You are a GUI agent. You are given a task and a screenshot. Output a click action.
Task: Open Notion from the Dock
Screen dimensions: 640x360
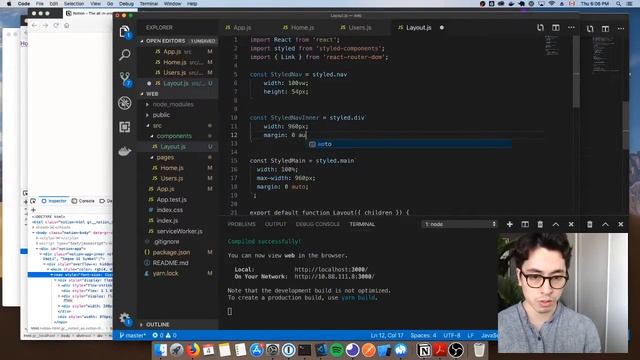coord(424,350)
